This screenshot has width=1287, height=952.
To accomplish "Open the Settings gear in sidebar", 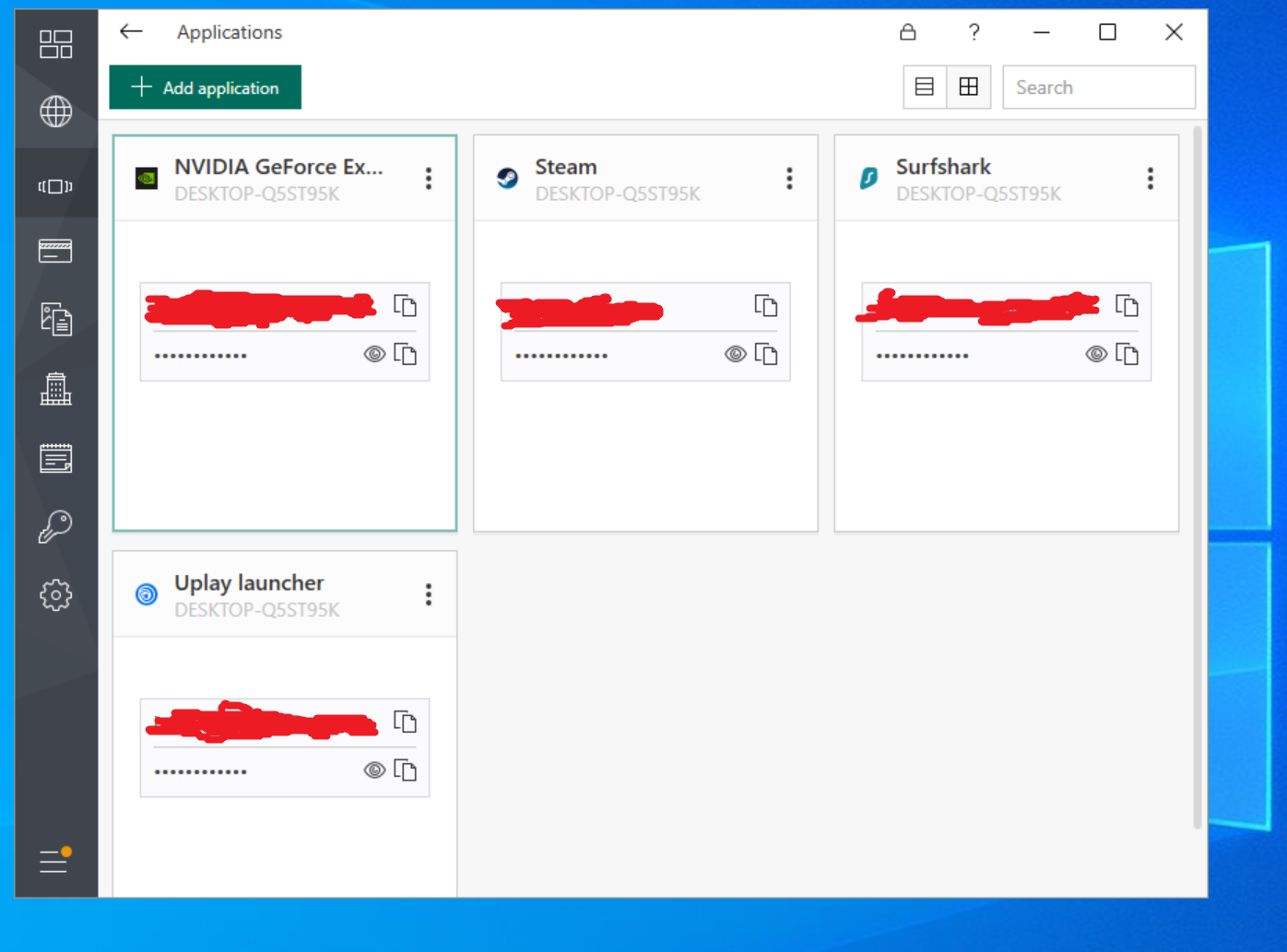I will 55,595.
